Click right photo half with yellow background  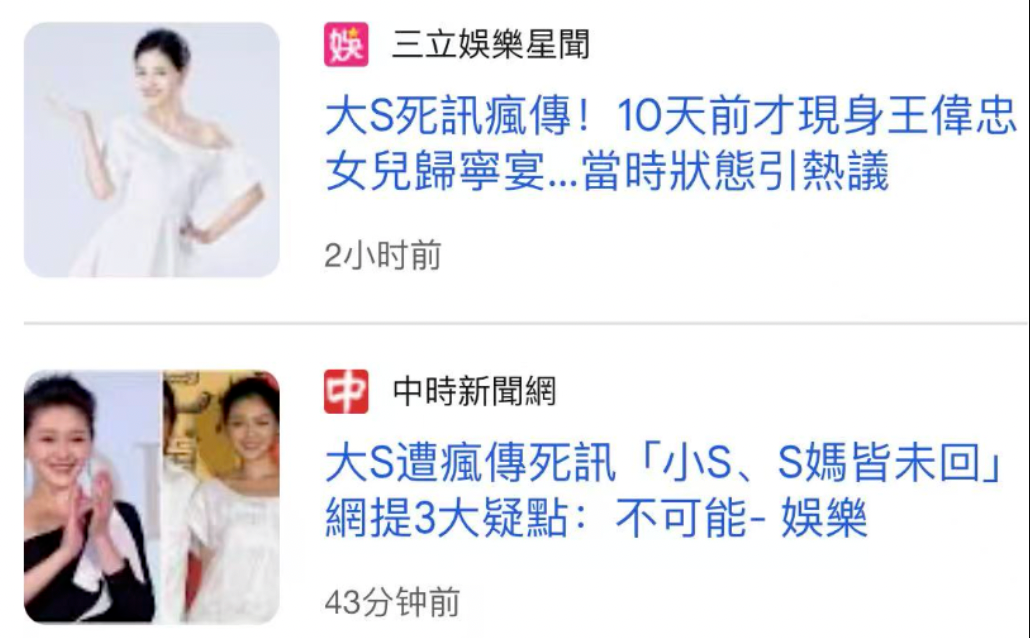pyautogui.click(x=221, y=497)
